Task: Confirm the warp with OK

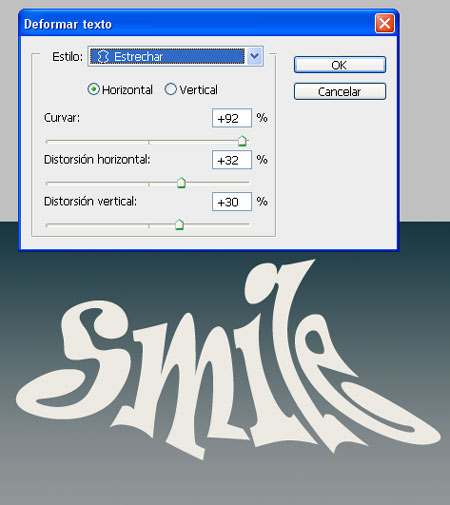Action: pos(340,65)
